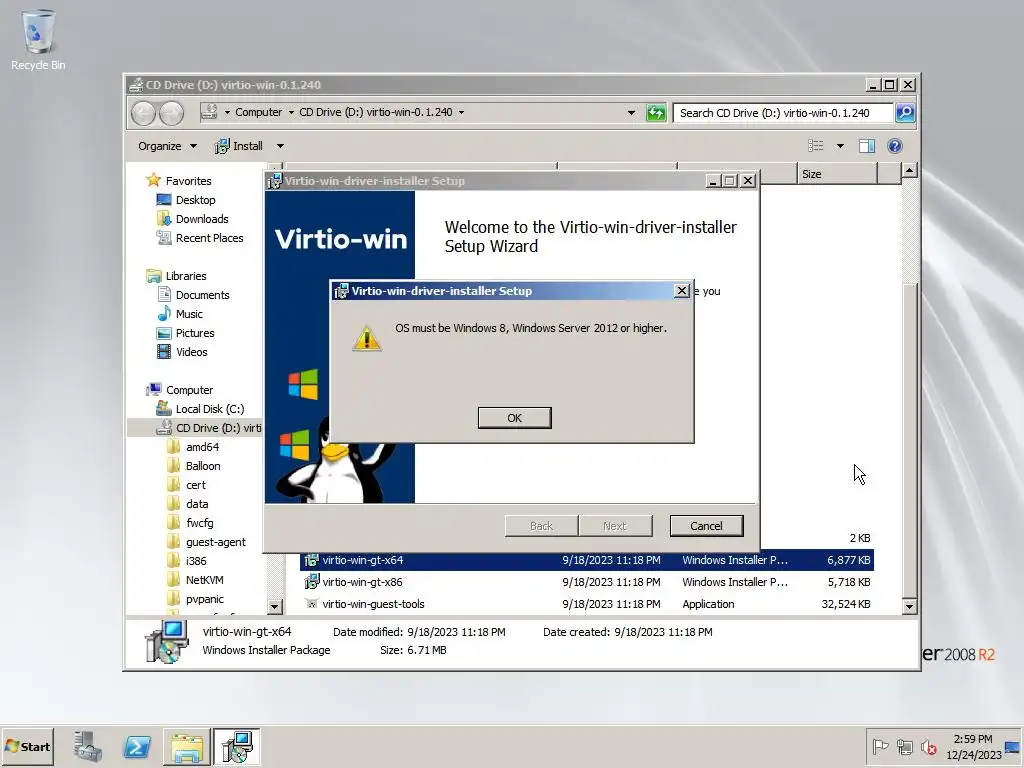Minimize the setup wizard window

712,181
